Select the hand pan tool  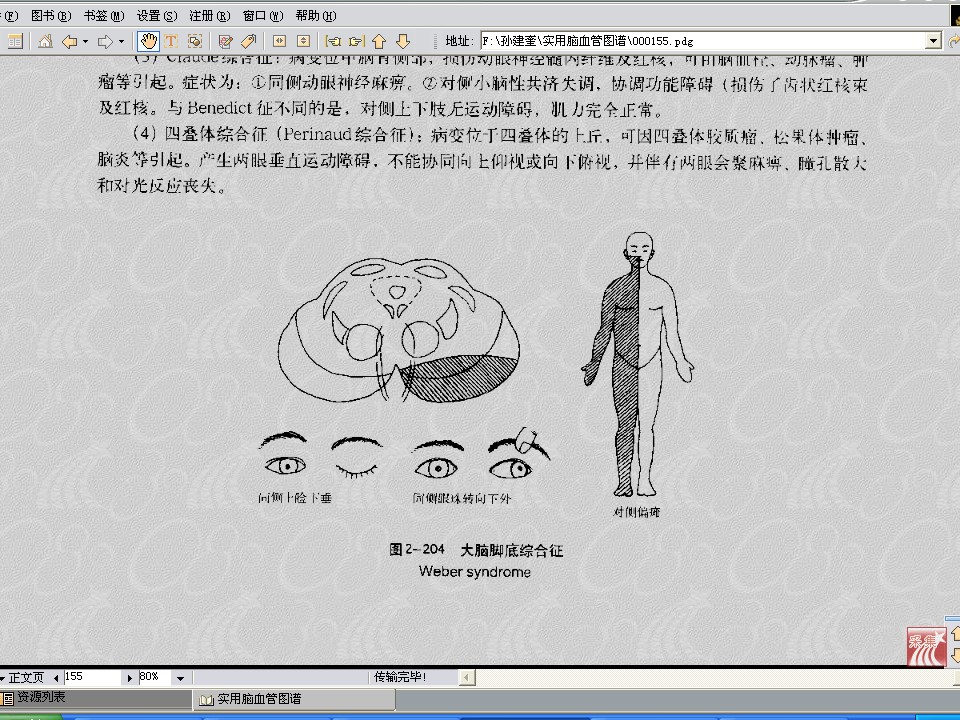coord(148,41)
